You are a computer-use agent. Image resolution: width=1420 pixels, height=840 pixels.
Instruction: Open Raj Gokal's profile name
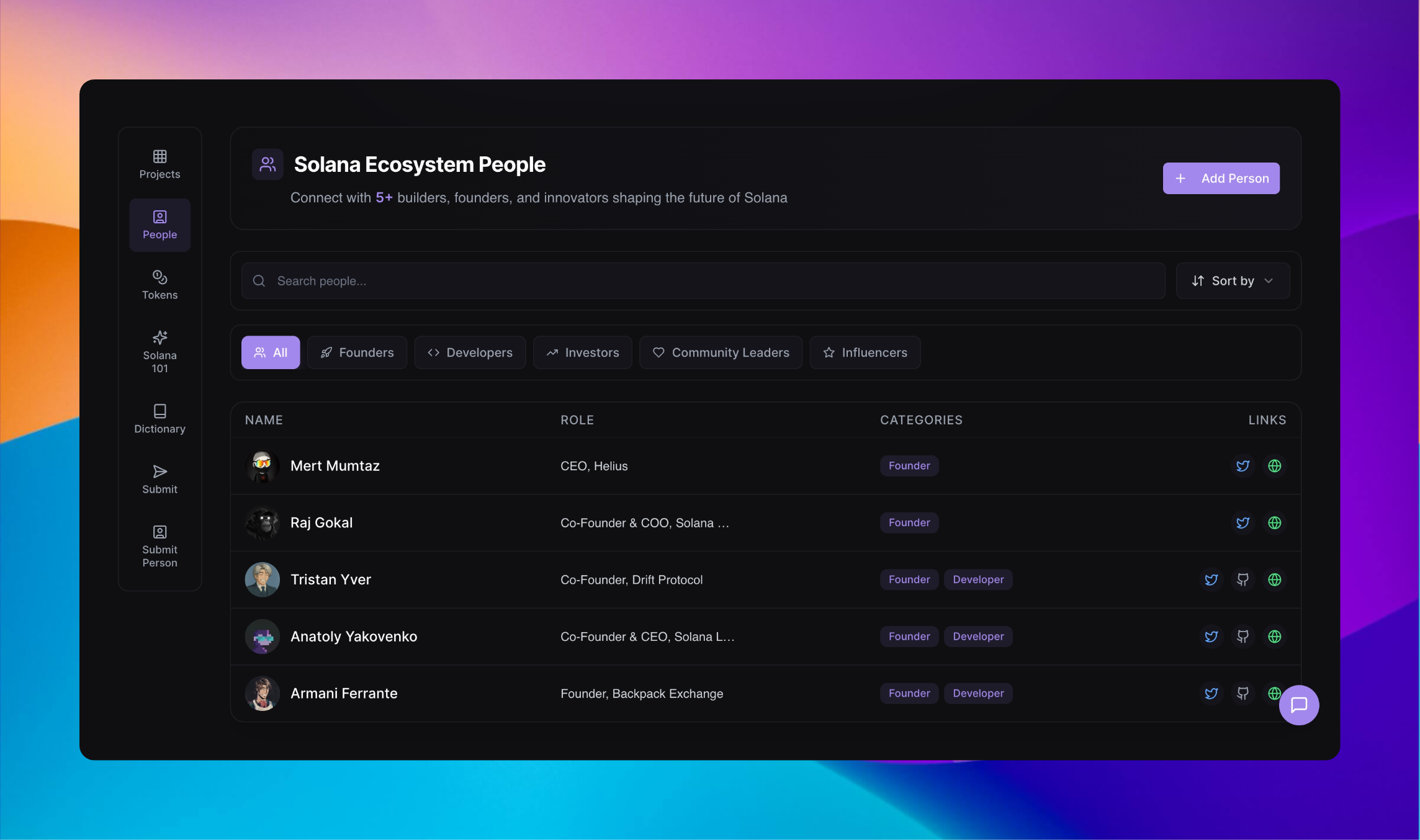click(x=321, y=523)
